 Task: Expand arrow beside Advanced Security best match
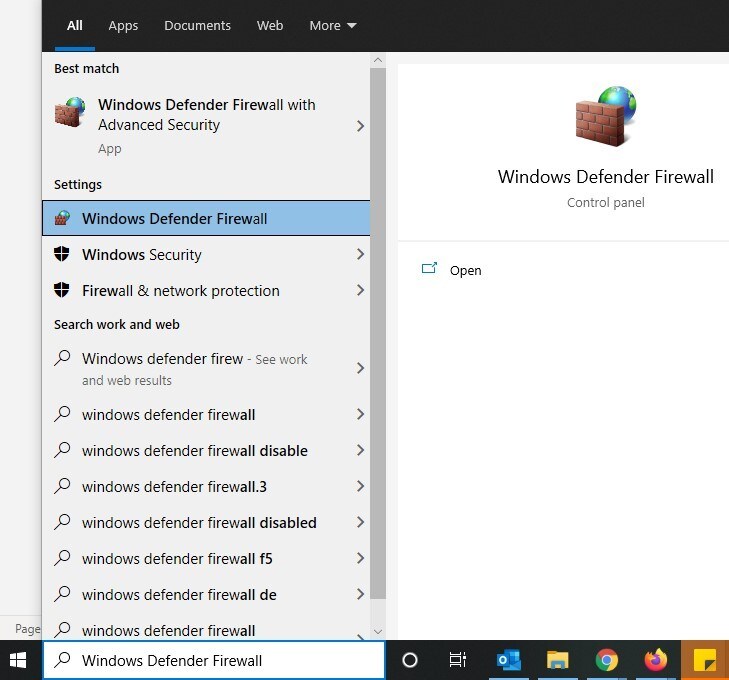[360, 126]
